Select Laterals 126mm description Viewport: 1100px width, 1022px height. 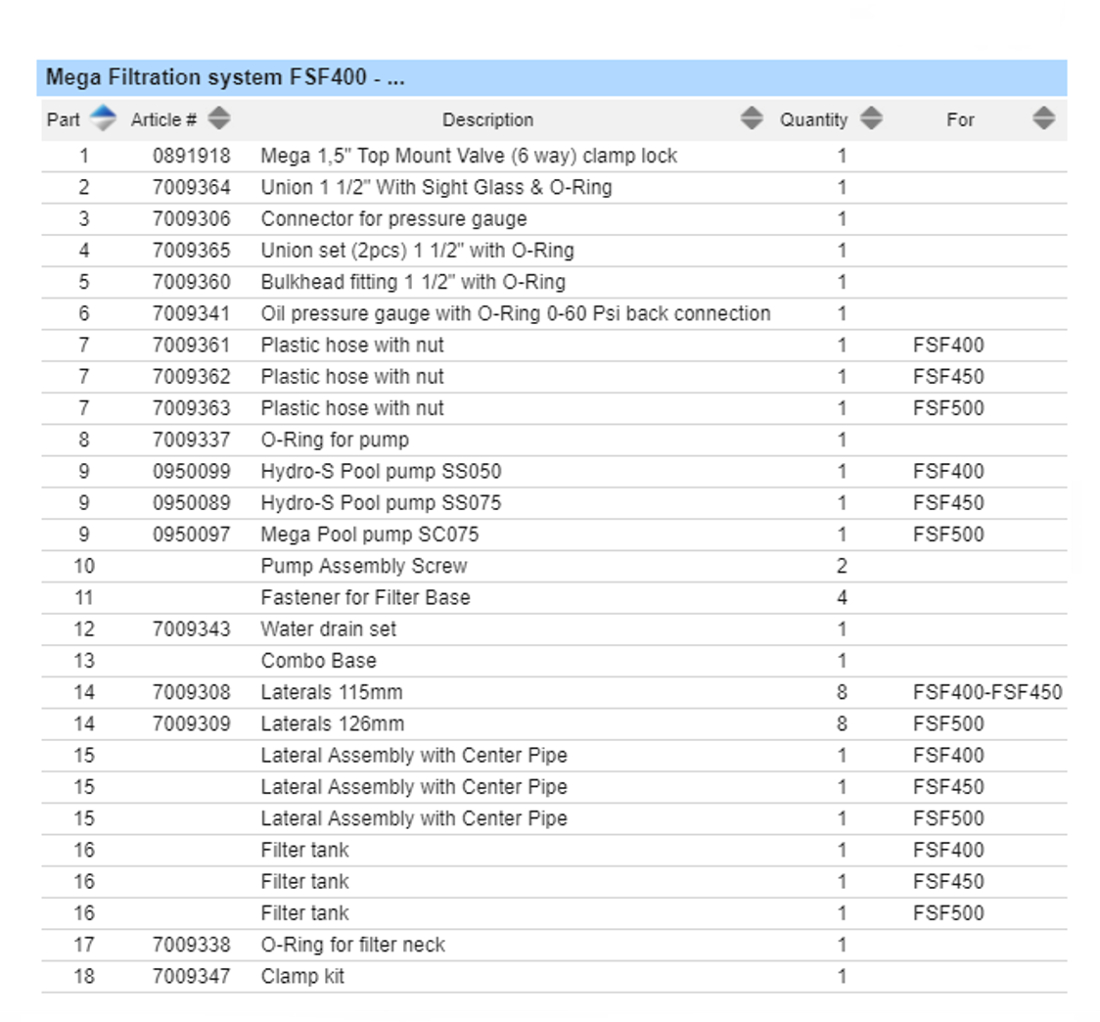tap(333, 724)
